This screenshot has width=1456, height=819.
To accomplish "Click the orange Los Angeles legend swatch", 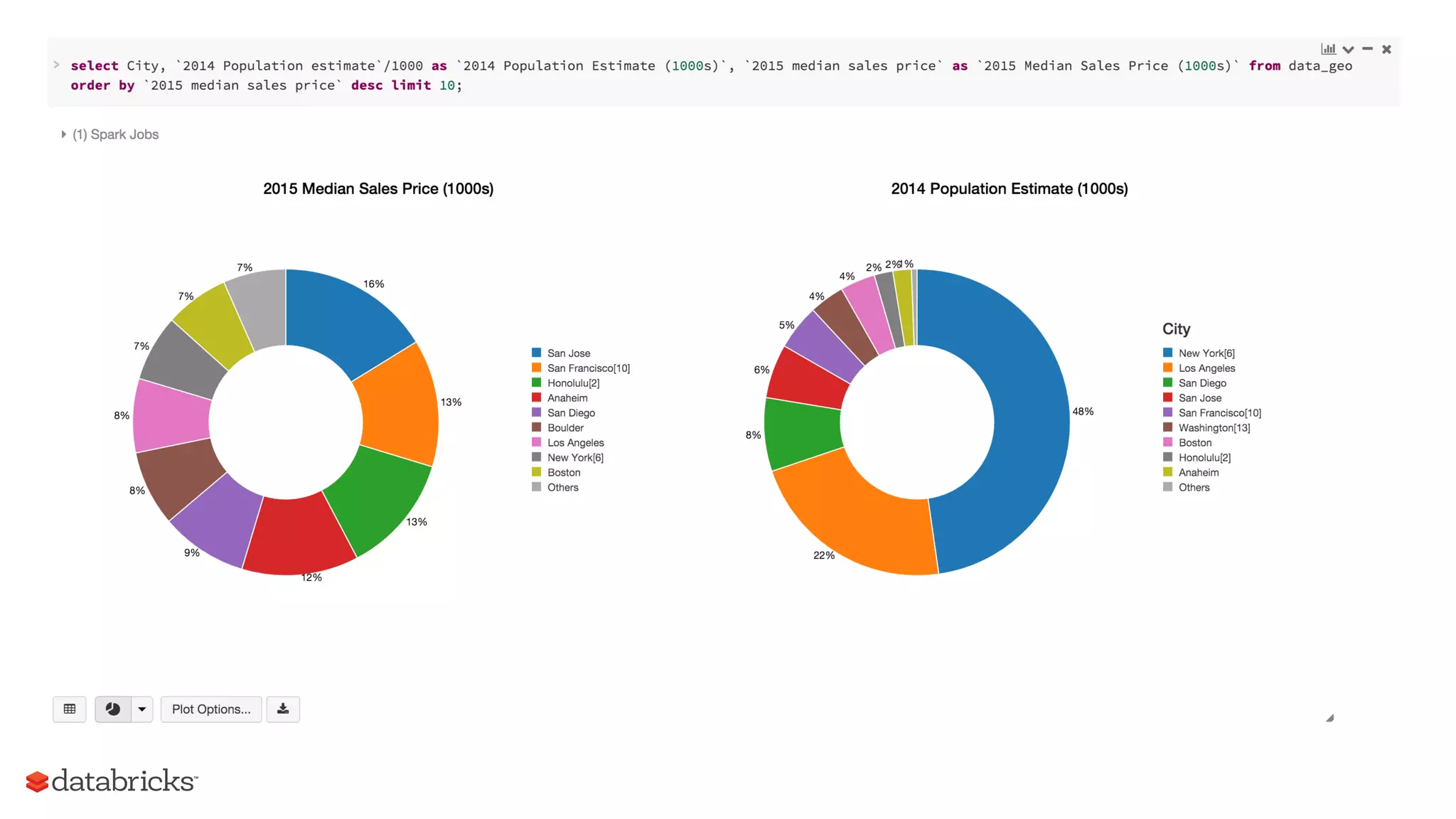I will 1167,368.
